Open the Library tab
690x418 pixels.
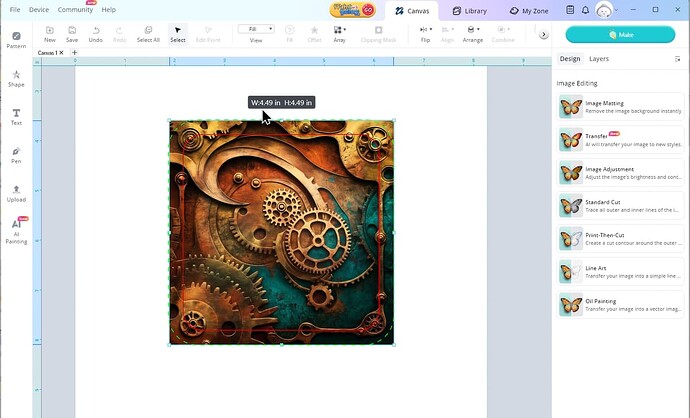(x=470, y=10)
